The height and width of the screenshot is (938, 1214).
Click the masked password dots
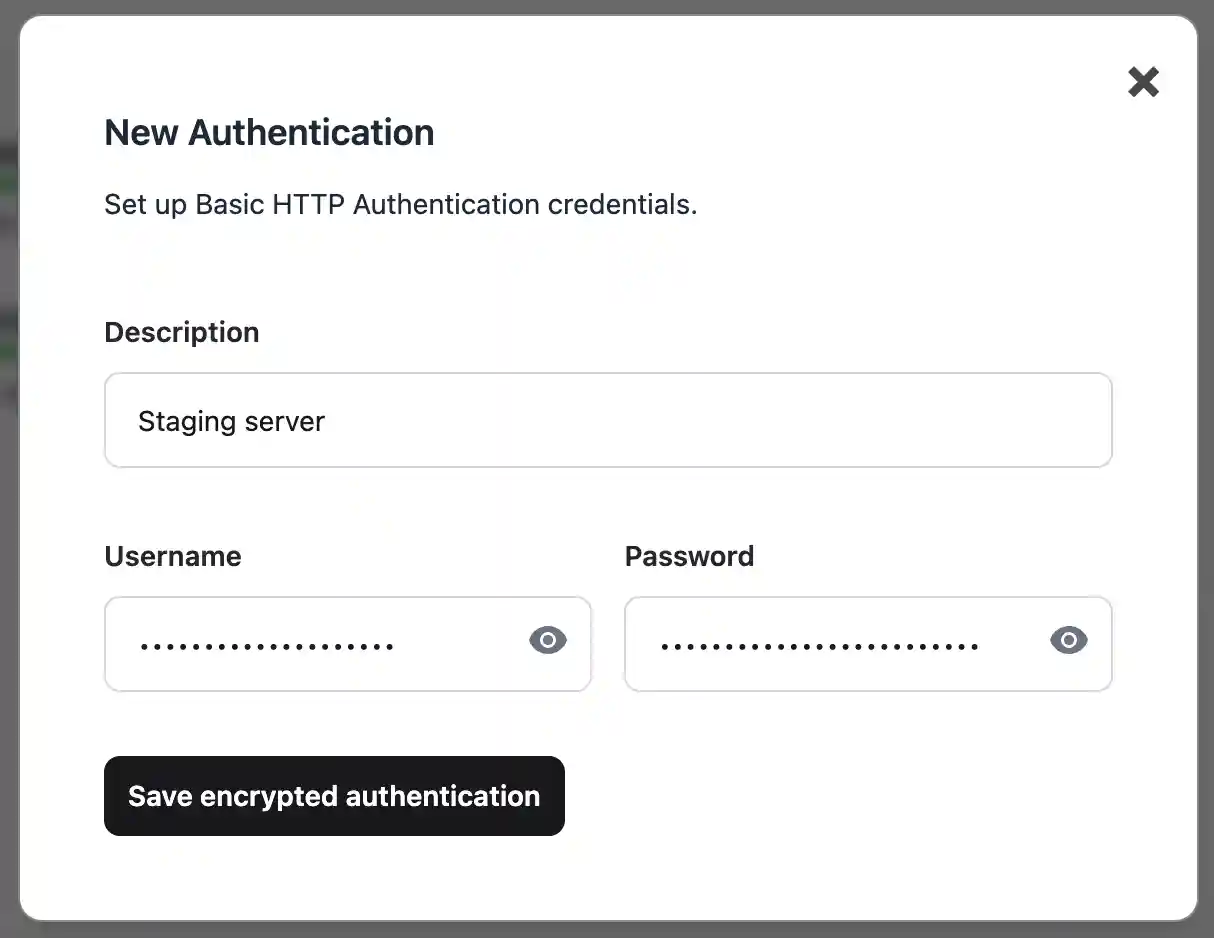pos(820,644)
